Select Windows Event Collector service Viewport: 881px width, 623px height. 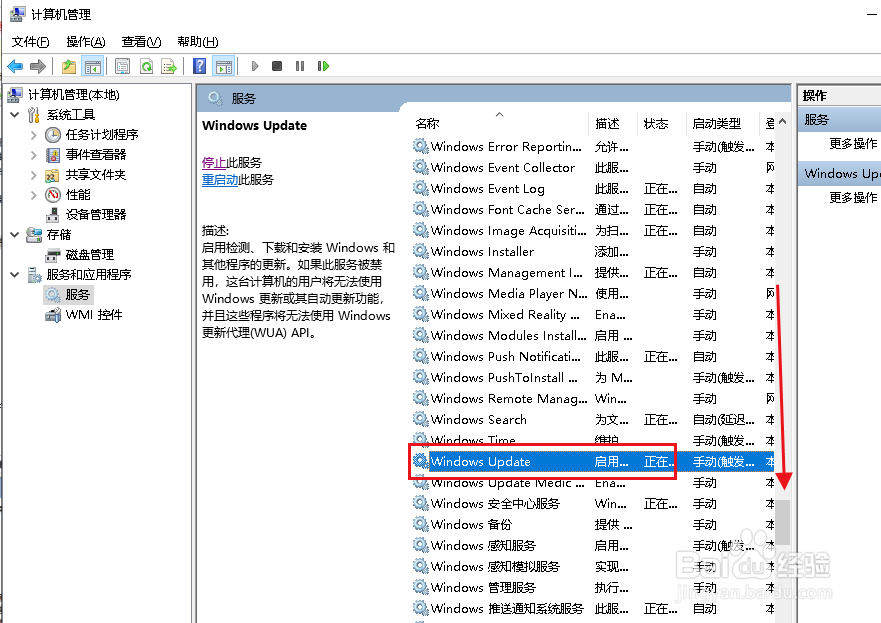point(593,167)
